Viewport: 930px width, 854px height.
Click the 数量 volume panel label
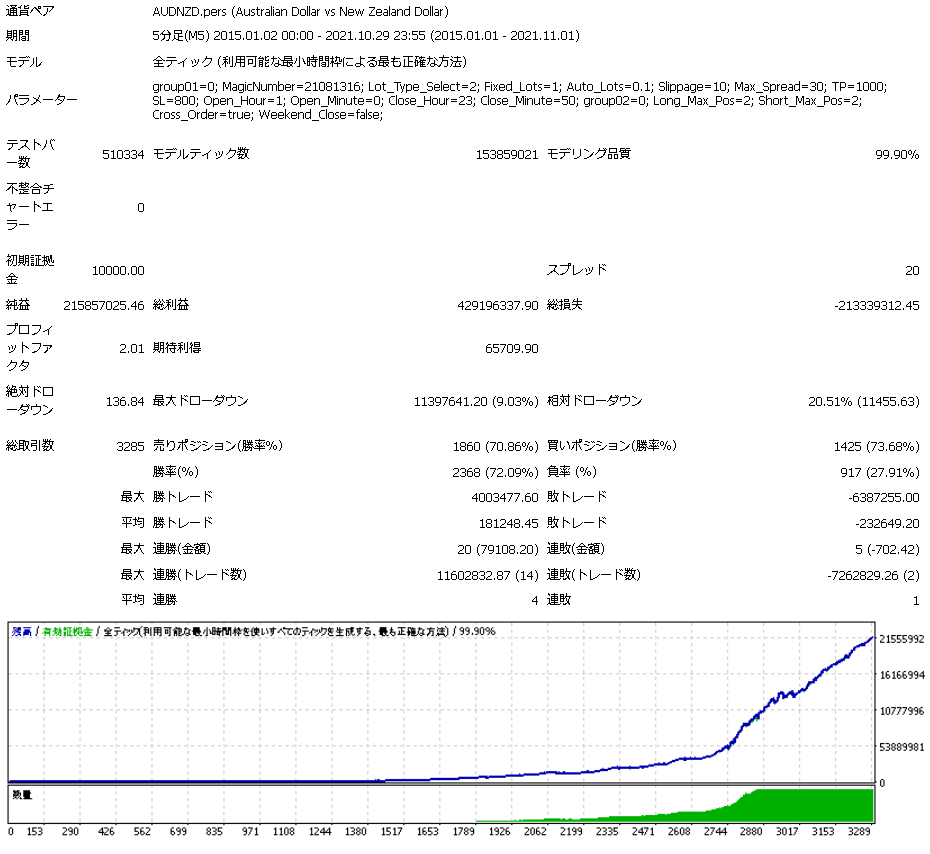coord(22,795)
